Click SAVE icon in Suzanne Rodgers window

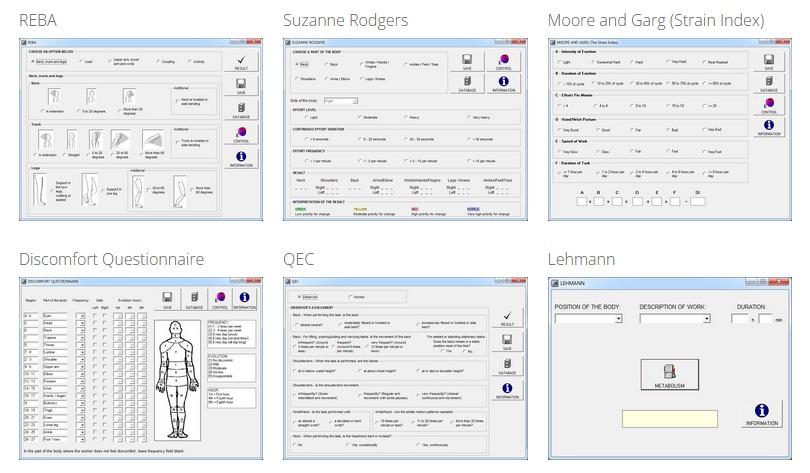coord(467,61)
